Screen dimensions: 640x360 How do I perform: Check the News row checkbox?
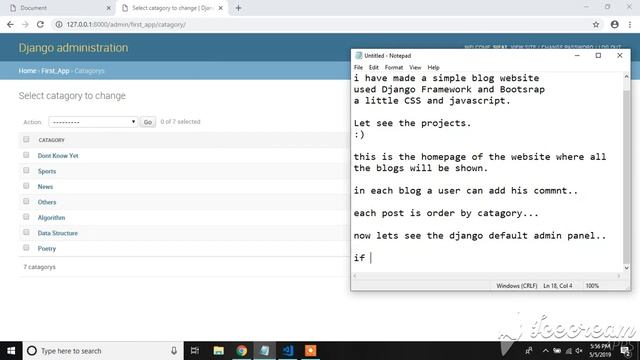click(26, 186)
